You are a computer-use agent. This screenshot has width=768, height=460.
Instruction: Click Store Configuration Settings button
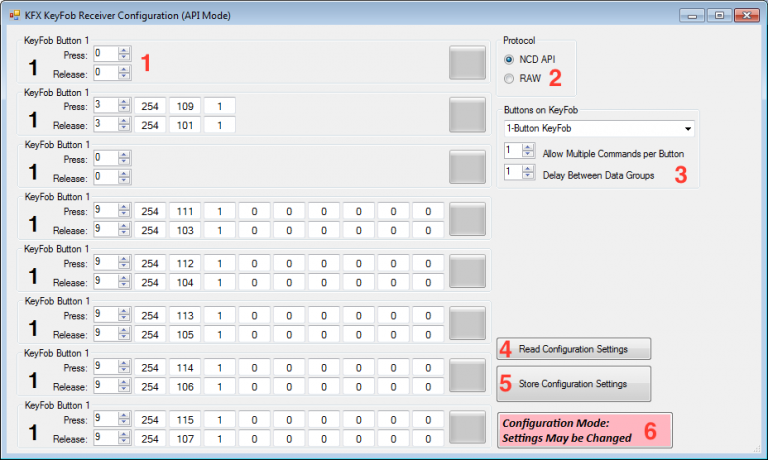coord(574,384)
